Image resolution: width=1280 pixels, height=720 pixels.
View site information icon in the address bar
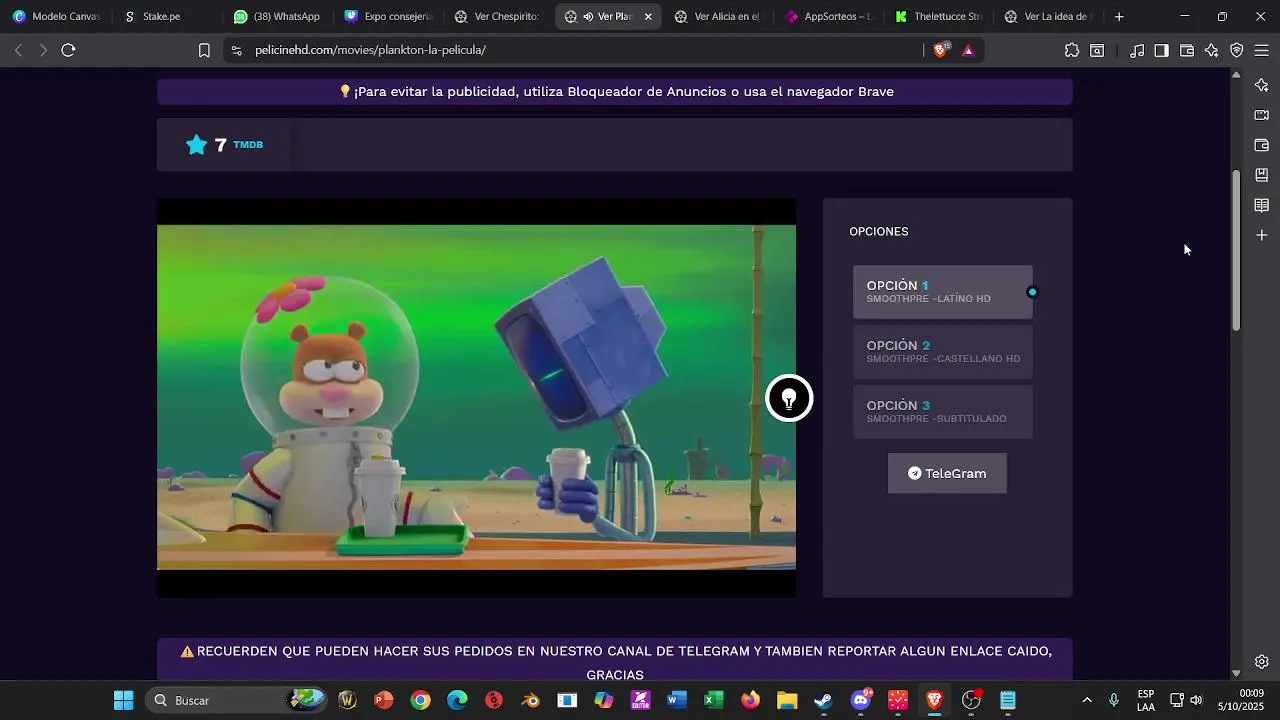[x=235, y=50]
